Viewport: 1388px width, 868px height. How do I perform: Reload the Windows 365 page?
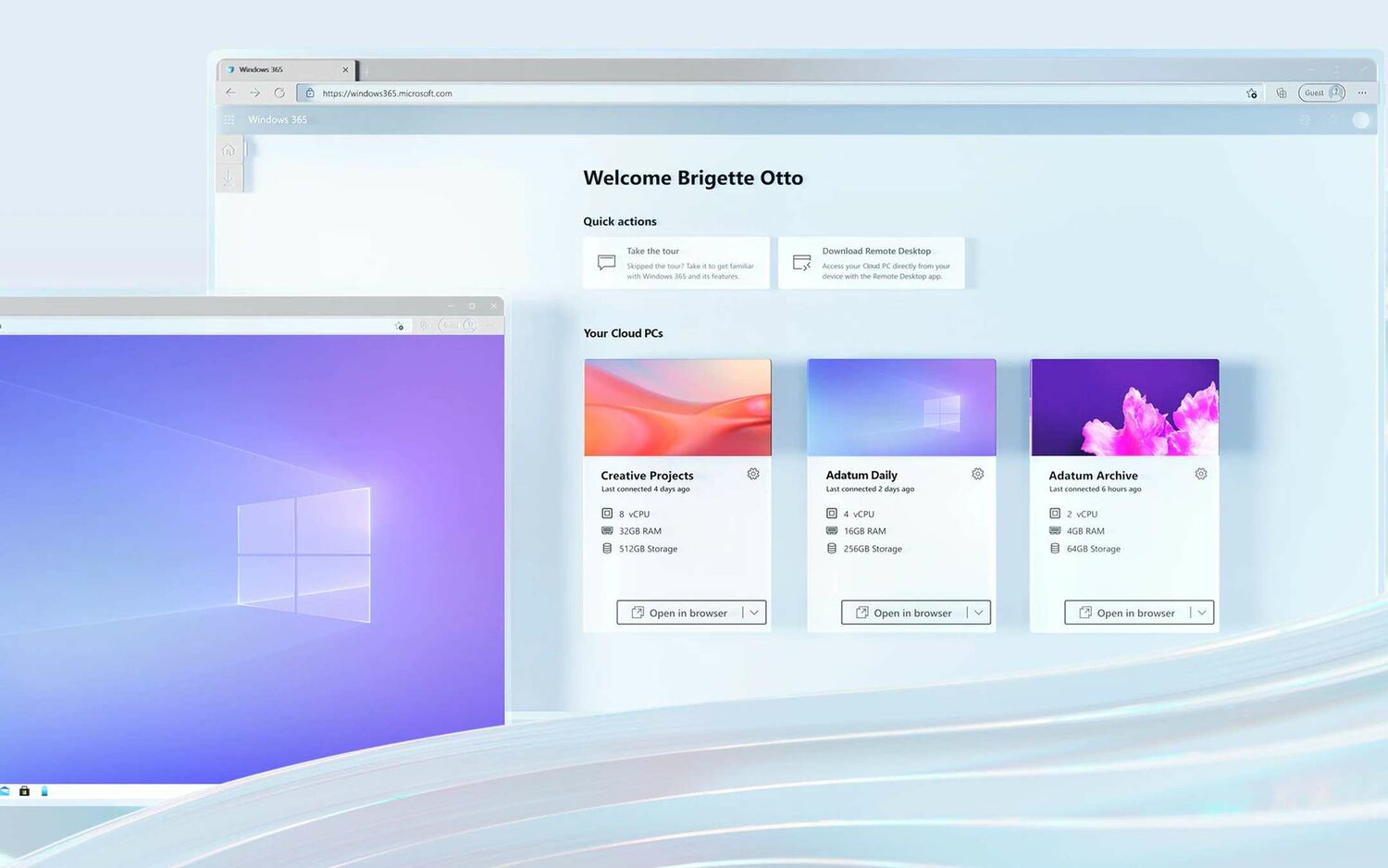(279, 93)
